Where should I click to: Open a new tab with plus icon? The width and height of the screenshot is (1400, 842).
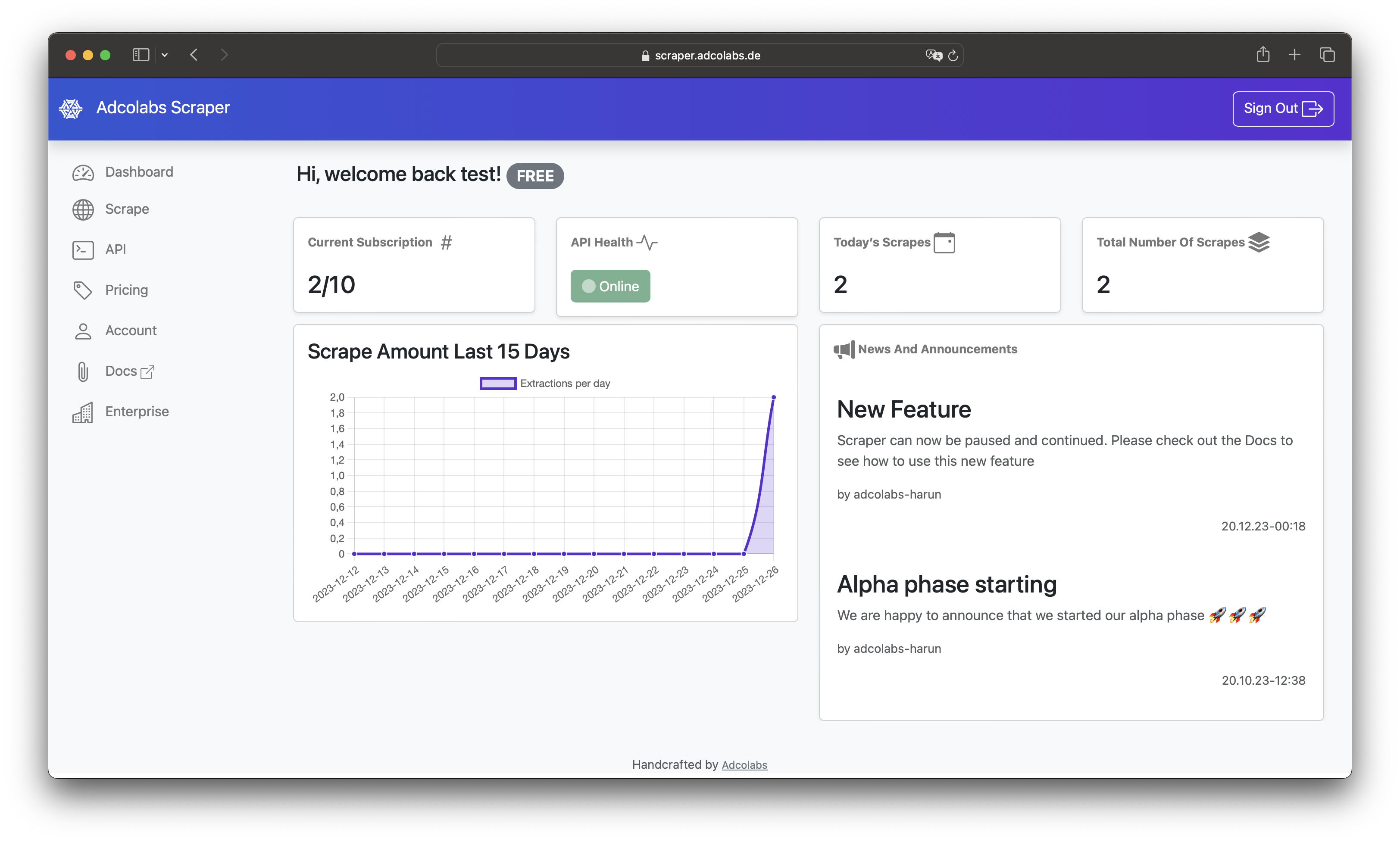click(x=1294, y=55)
